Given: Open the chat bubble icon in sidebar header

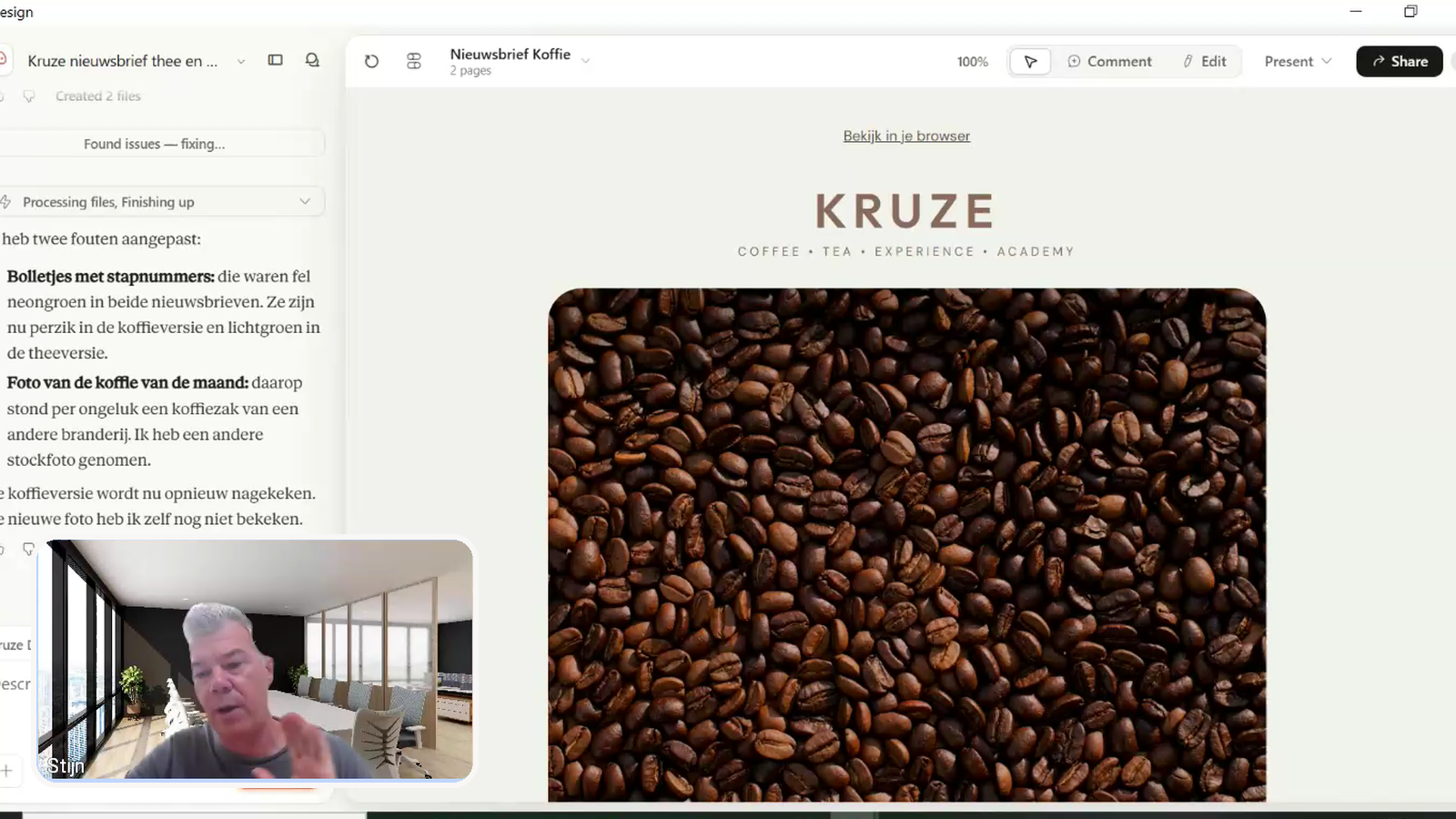Looking at the screenshot, I should [312, 60].
